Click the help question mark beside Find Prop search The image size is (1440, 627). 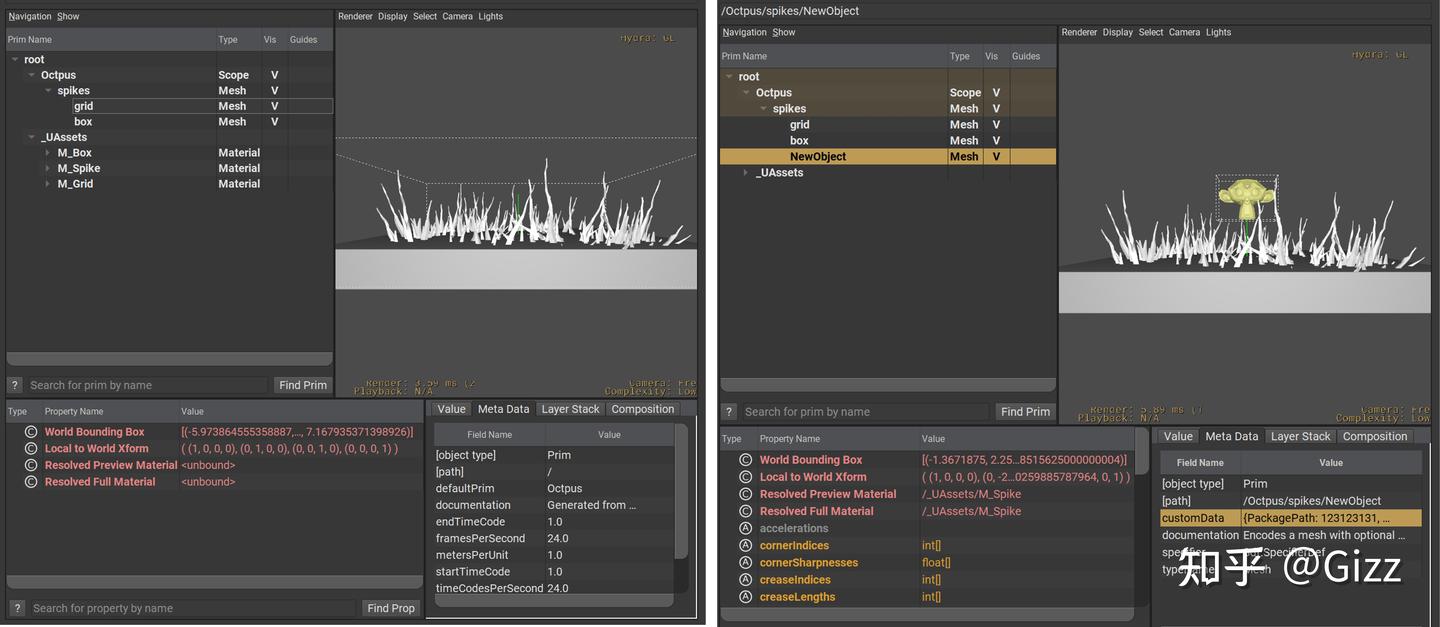coord(16,608)
